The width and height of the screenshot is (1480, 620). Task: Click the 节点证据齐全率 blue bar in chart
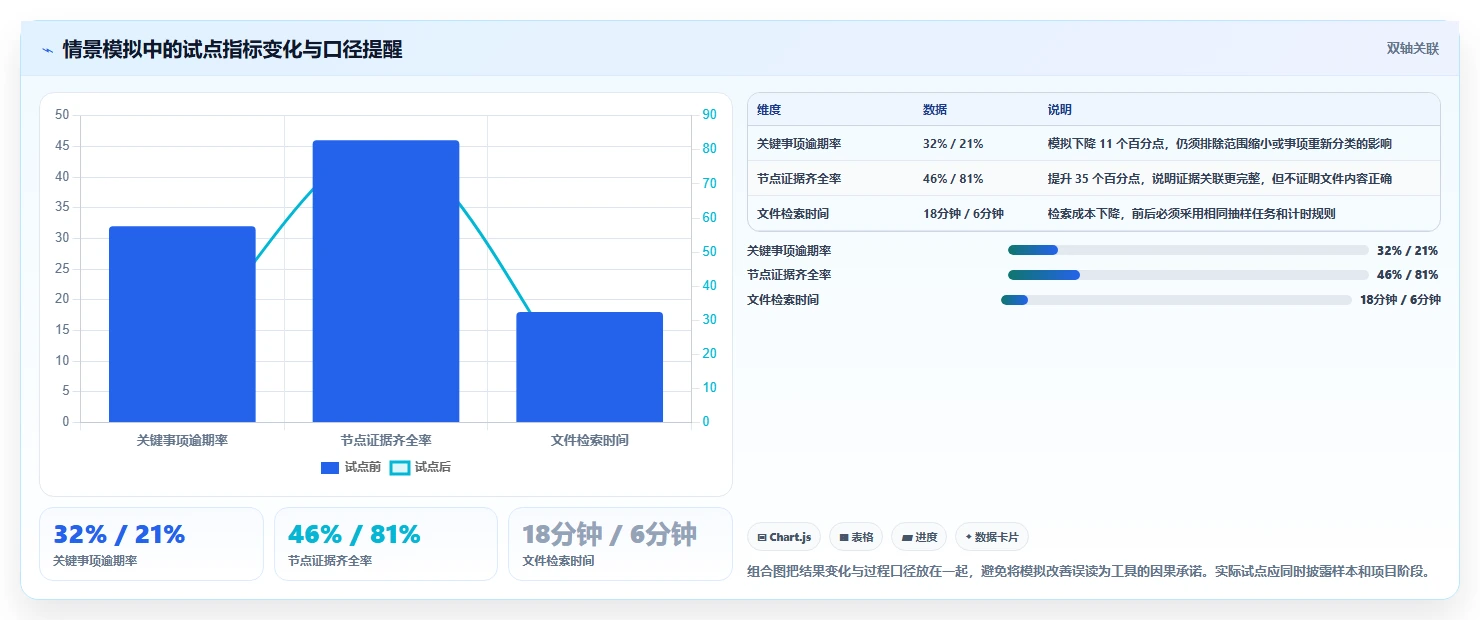click(x=386, y=281)
